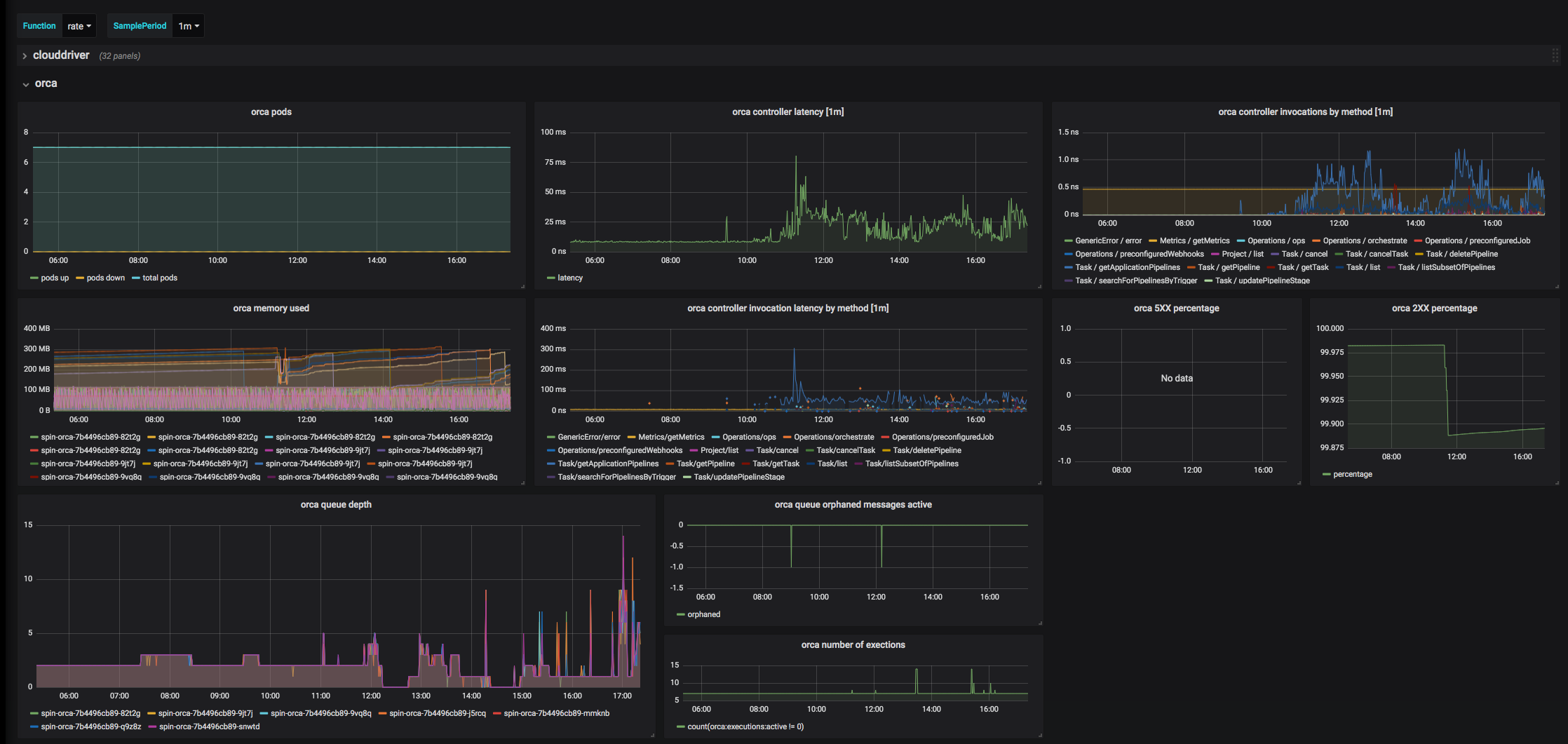Open orca controller invocations by method panel menu
The height and width of the screenshot is (744, 1568).
coord(1305,111)
